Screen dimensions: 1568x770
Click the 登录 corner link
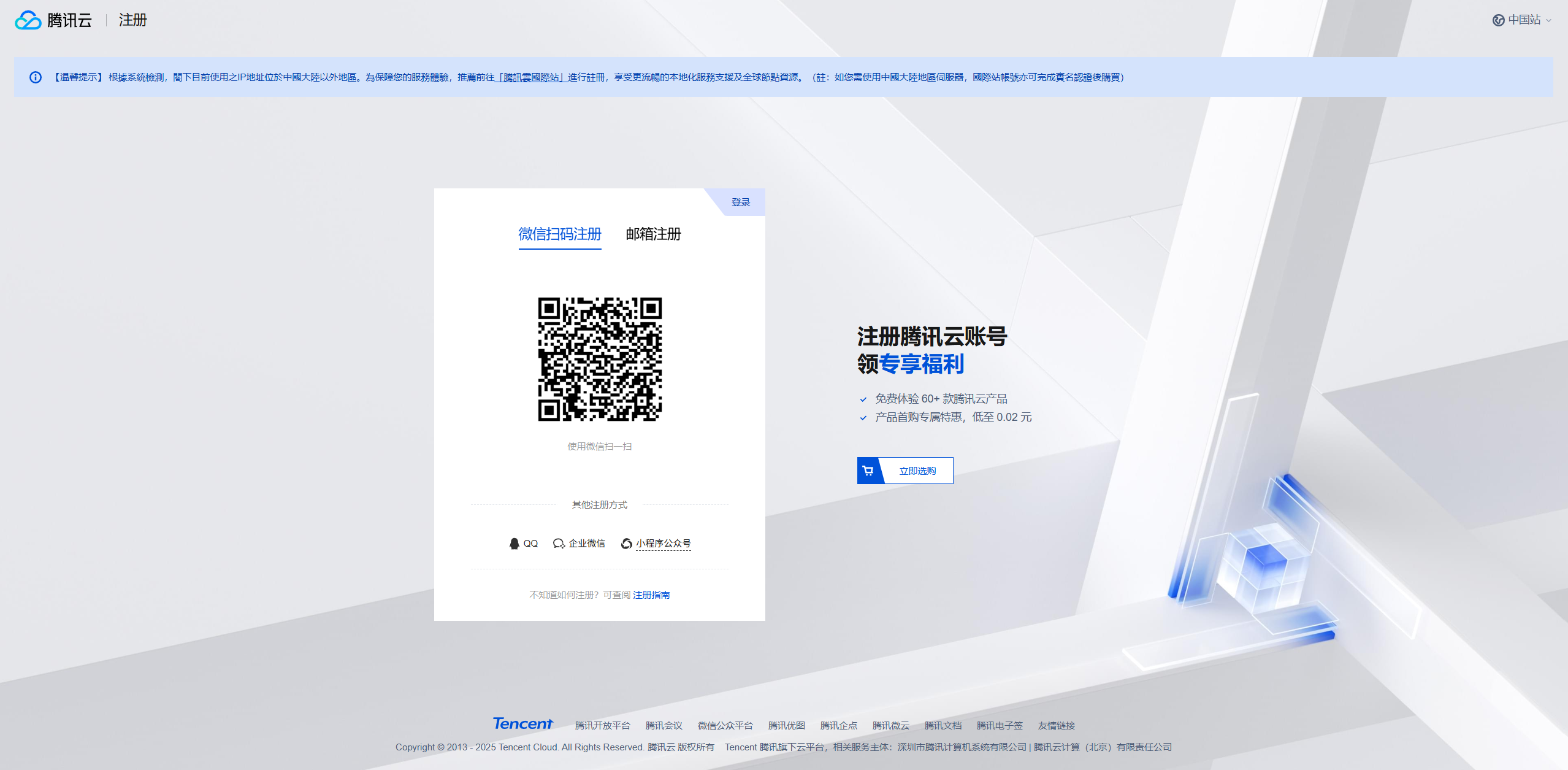tap(740, 202)
